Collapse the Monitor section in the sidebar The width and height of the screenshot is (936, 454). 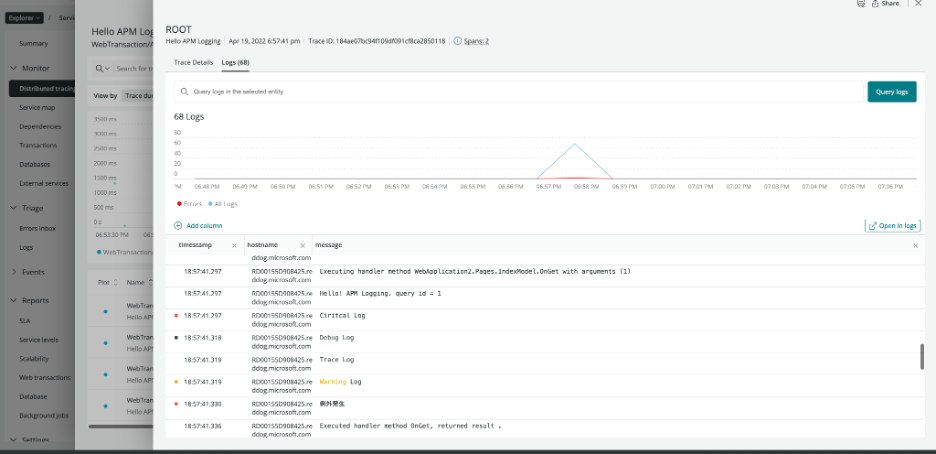click(13, 68)
